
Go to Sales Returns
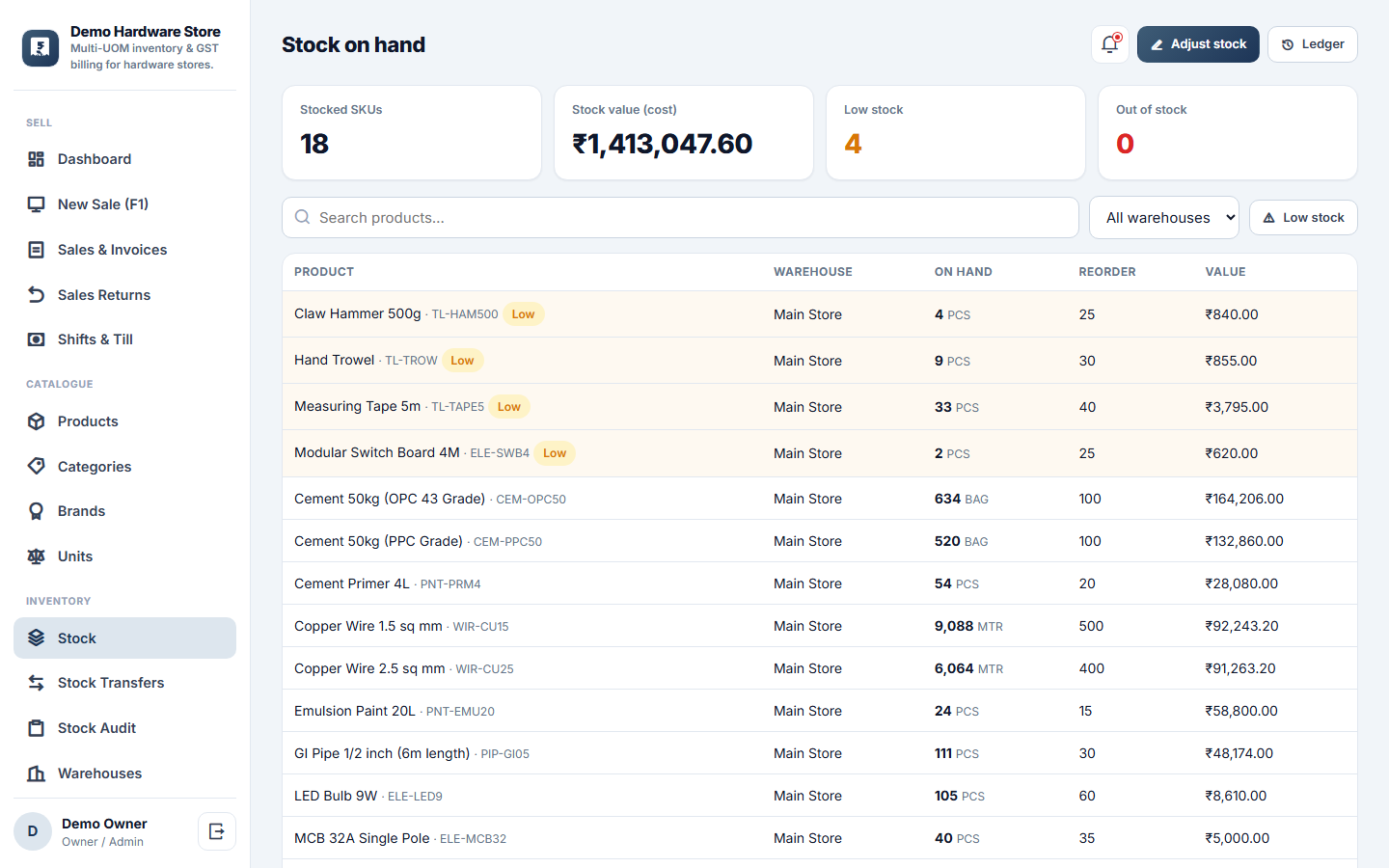tap(124, 295)
